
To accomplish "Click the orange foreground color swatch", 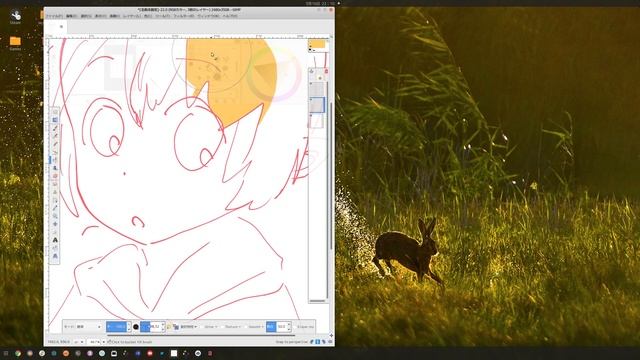I will tap(317, 44).
